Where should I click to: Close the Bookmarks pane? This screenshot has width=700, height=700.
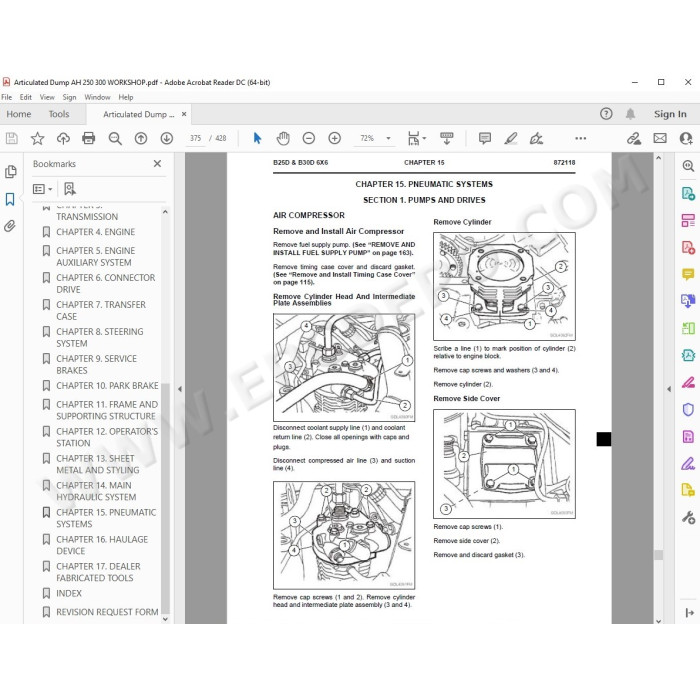pyautogui.click(x=157, y=164)
